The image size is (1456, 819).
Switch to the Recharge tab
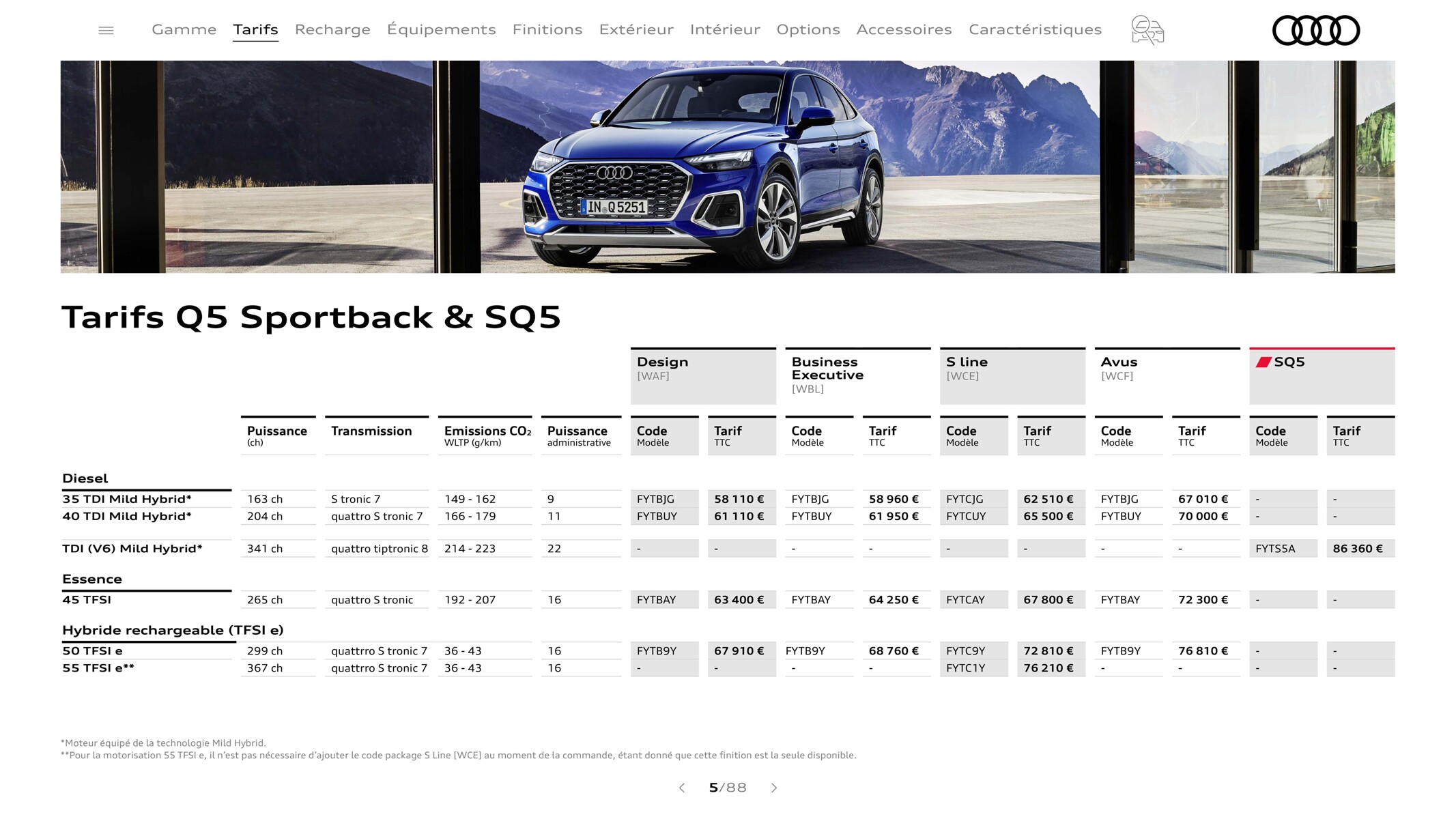(x=332, y=29)
